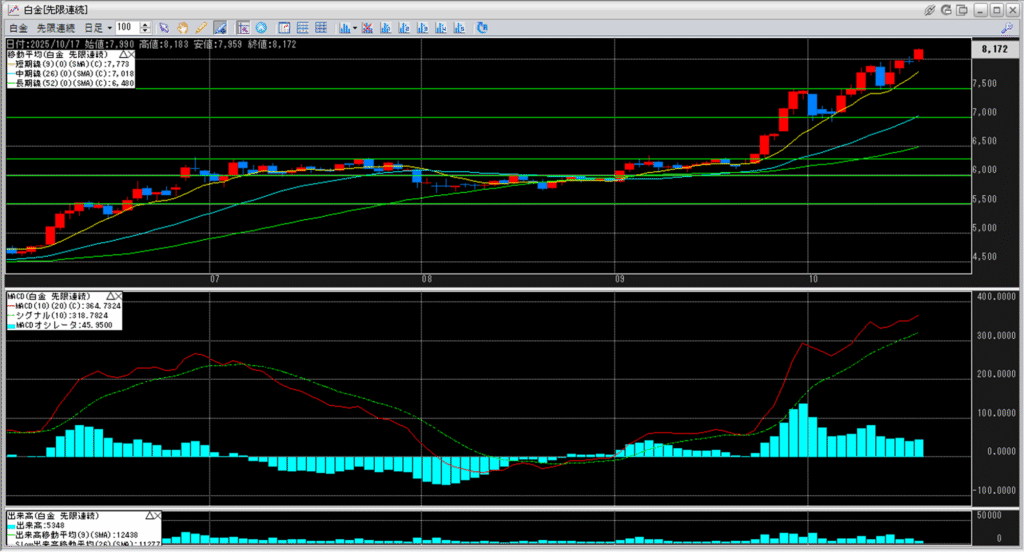Increase the bar count spinner from 100
Viewport: 1024px width, 552px height.
point(146,24)
